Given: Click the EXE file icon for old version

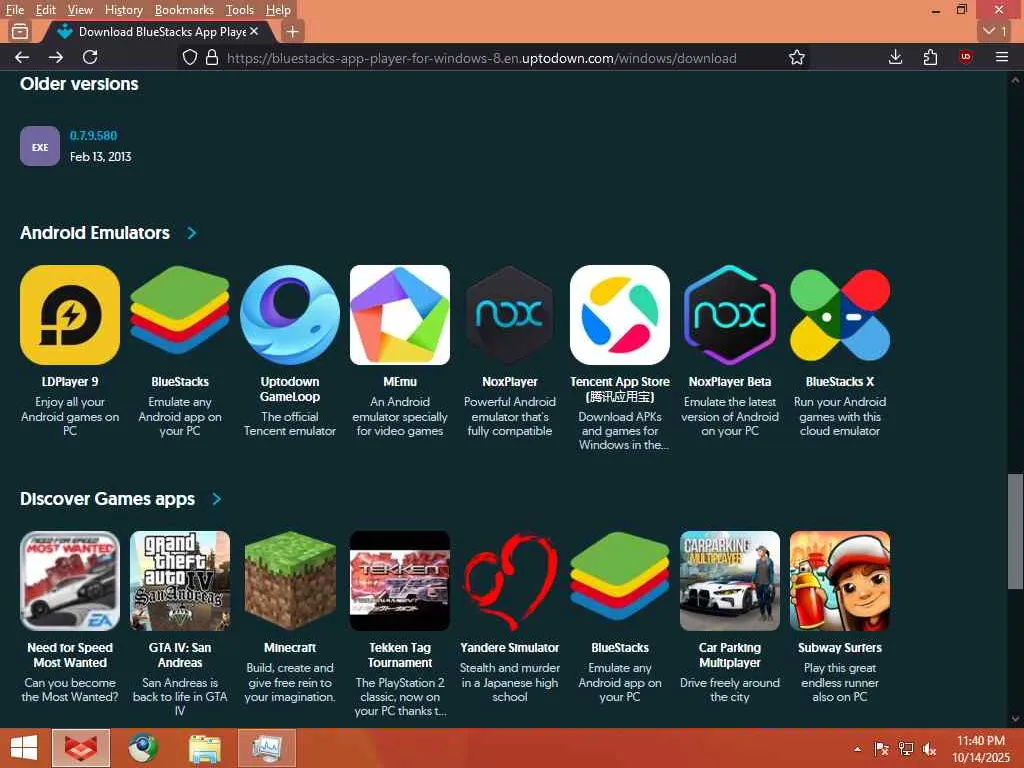Looking at the screenshot, I should (x=40, y=146).
